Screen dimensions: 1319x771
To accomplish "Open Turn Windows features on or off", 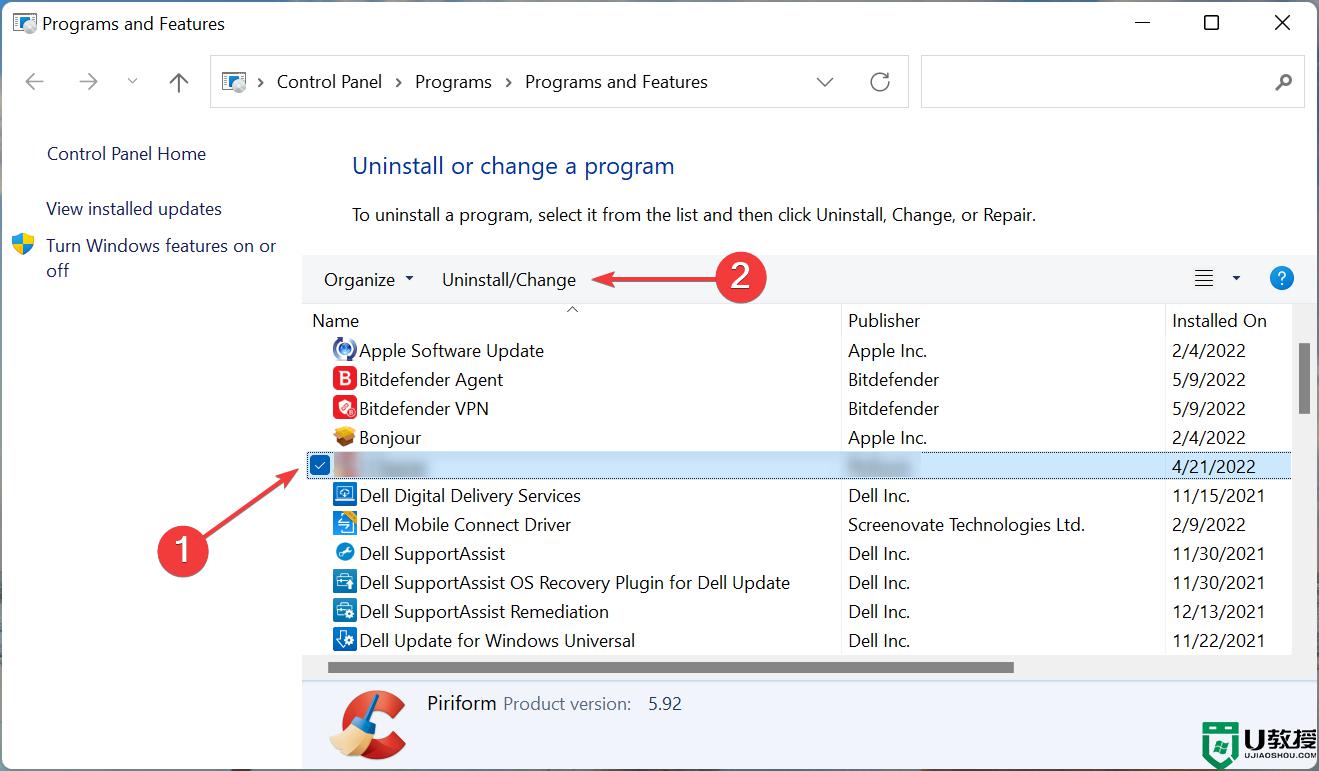I will point(161,258).
